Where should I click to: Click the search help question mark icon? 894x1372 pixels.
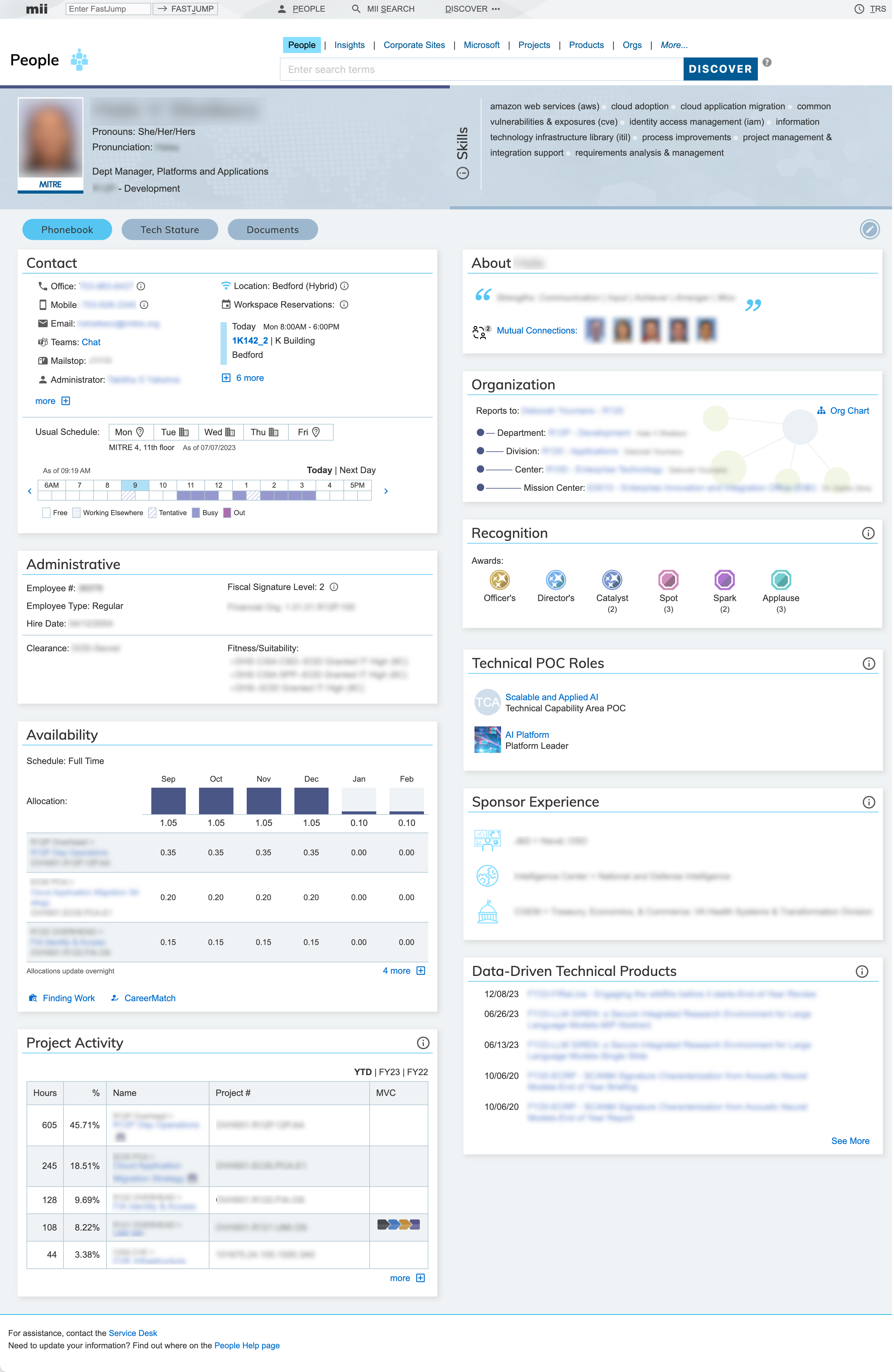point(767,62)
